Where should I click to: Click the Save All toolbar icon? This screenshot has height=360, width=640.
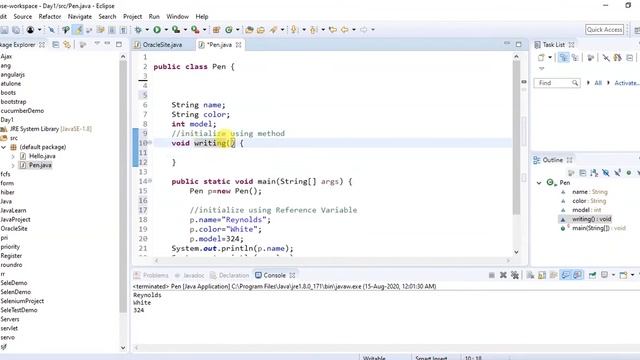coord(16,30)
